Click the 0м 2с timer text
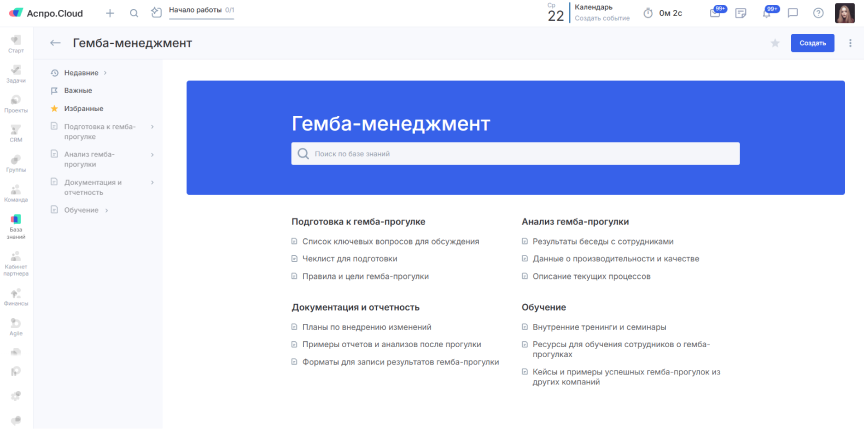Screen dimensions: 864x429 pyautogui.click(x=671, y=13)
